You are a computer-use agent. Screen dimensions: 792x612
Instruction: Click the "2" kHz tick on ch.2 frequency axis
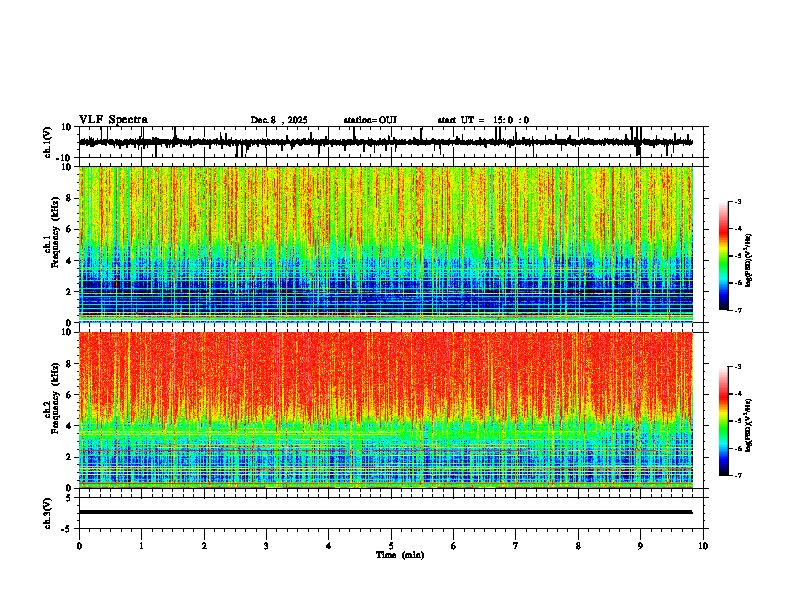[70, 457]
